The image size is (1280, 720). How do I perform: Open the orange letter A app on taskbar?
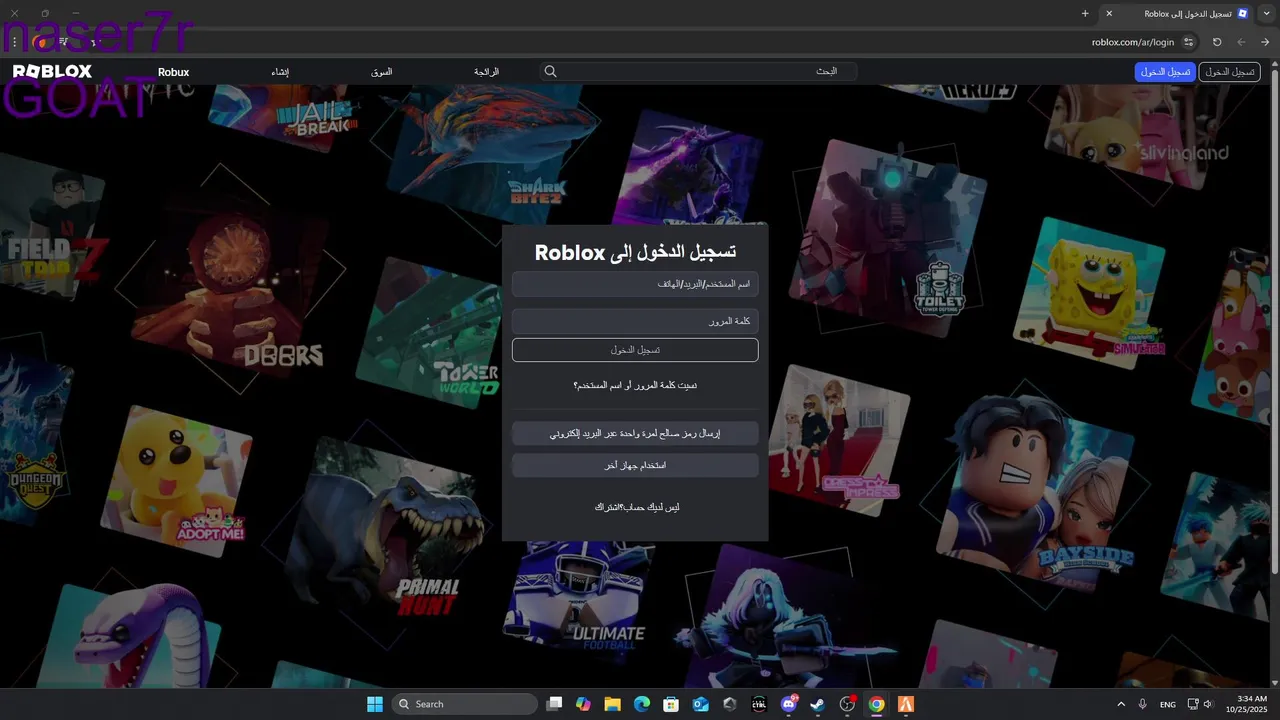(906, 704)
